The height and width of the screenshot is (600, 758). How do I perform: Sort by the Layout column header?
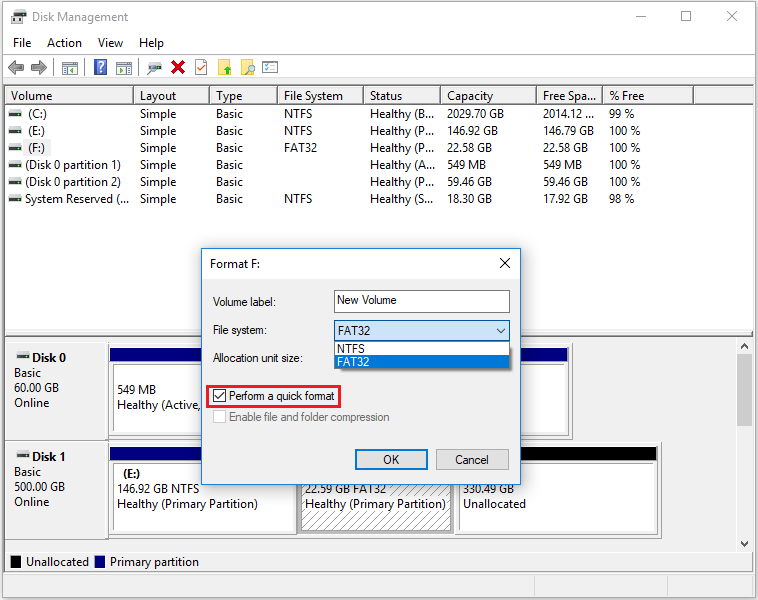coord(172,96)
